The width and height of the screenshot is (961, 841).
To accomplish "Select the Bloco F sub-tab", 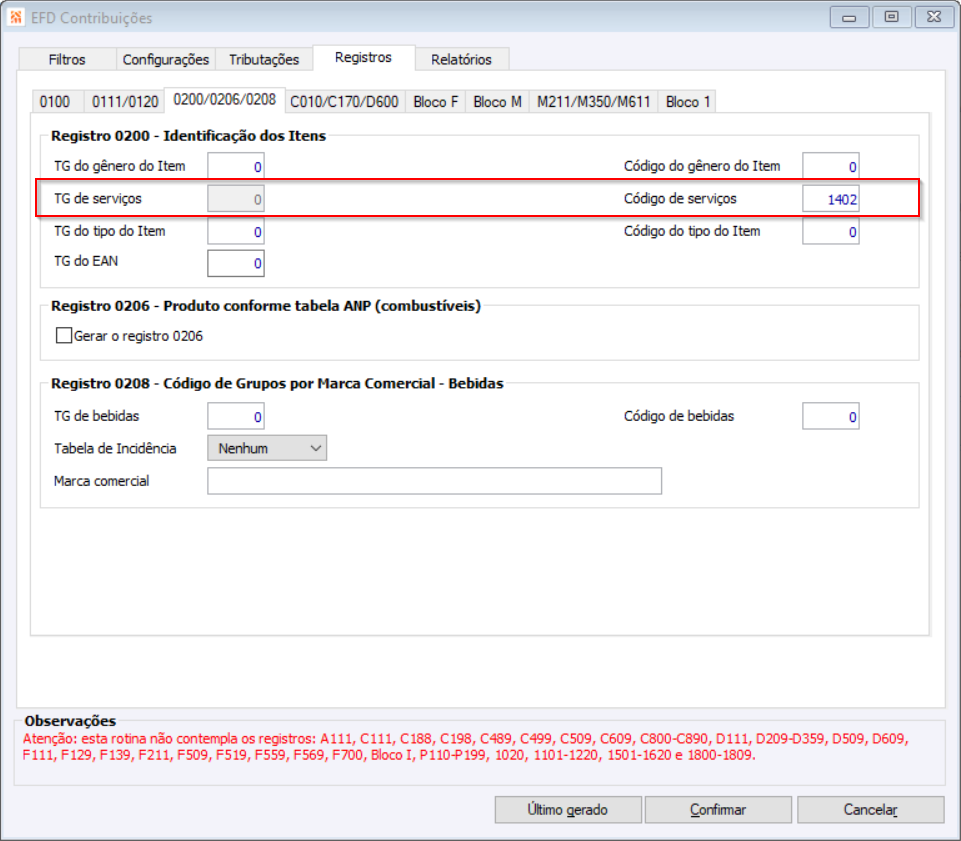I will (436, 102).
